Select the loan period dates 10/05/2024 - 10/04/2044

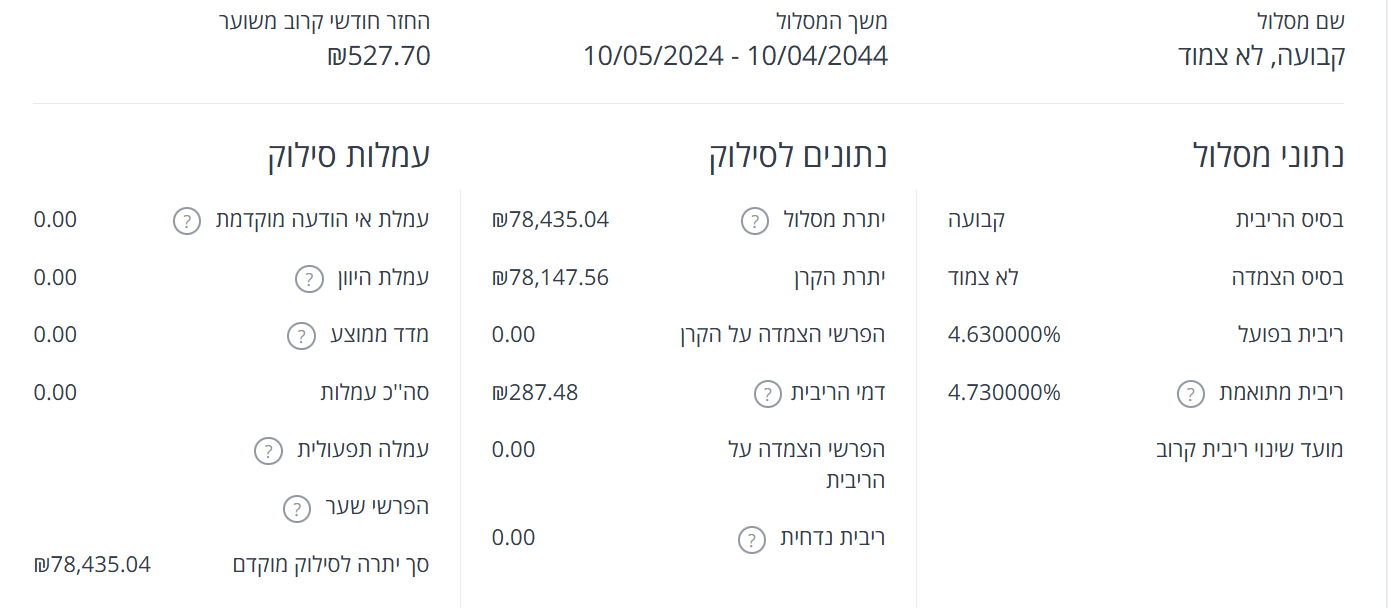[x=736, y=57]
